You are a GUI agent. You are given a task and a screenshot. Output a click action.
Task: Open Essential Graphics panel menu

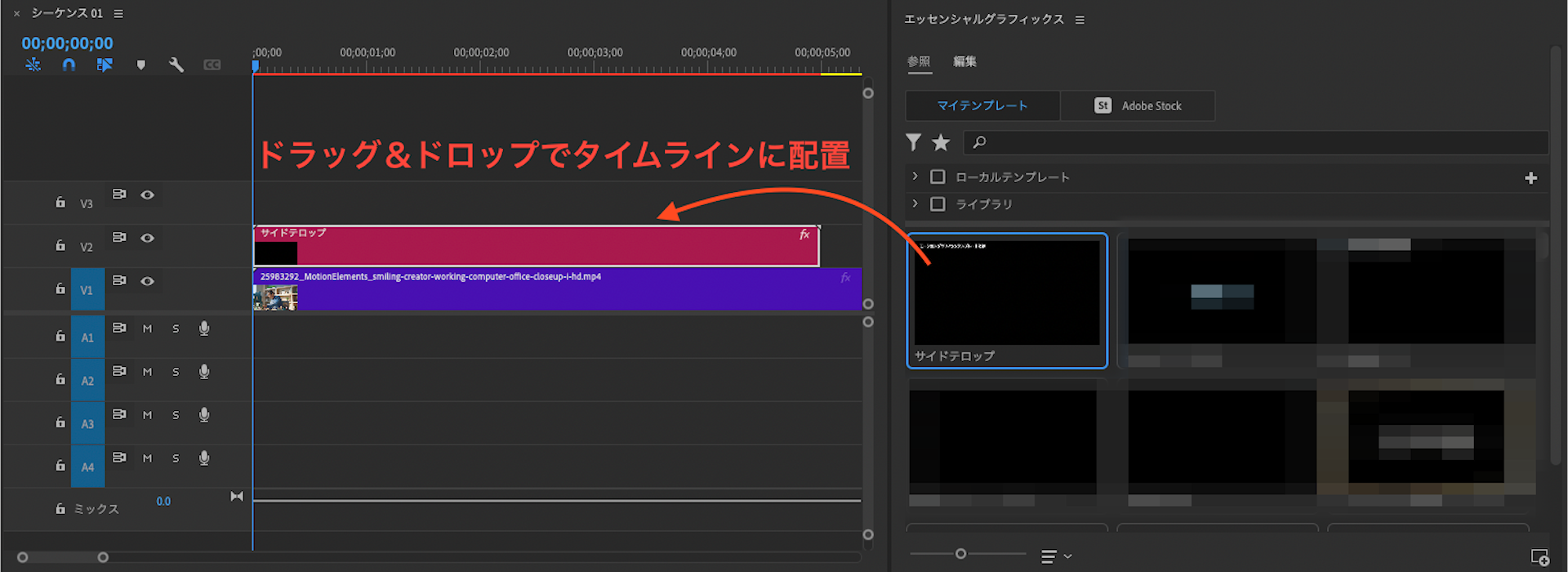point(1080,20)
